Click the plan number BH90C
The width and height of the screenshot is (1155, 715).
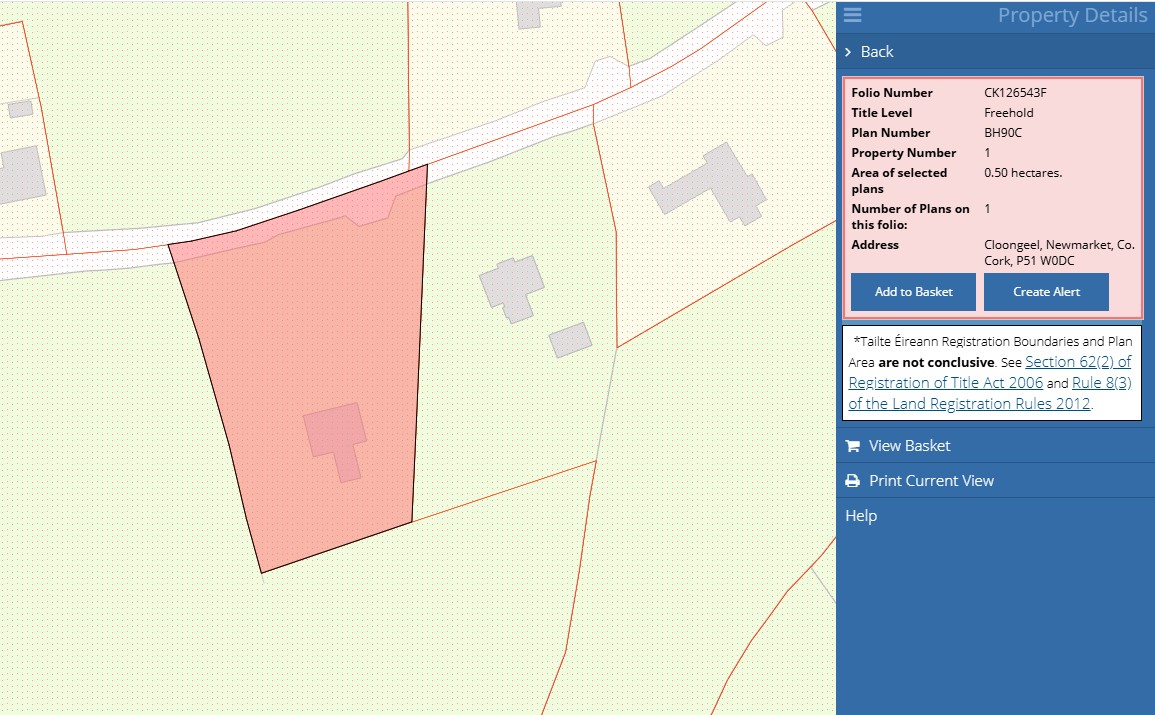[x=1001, y=133]
